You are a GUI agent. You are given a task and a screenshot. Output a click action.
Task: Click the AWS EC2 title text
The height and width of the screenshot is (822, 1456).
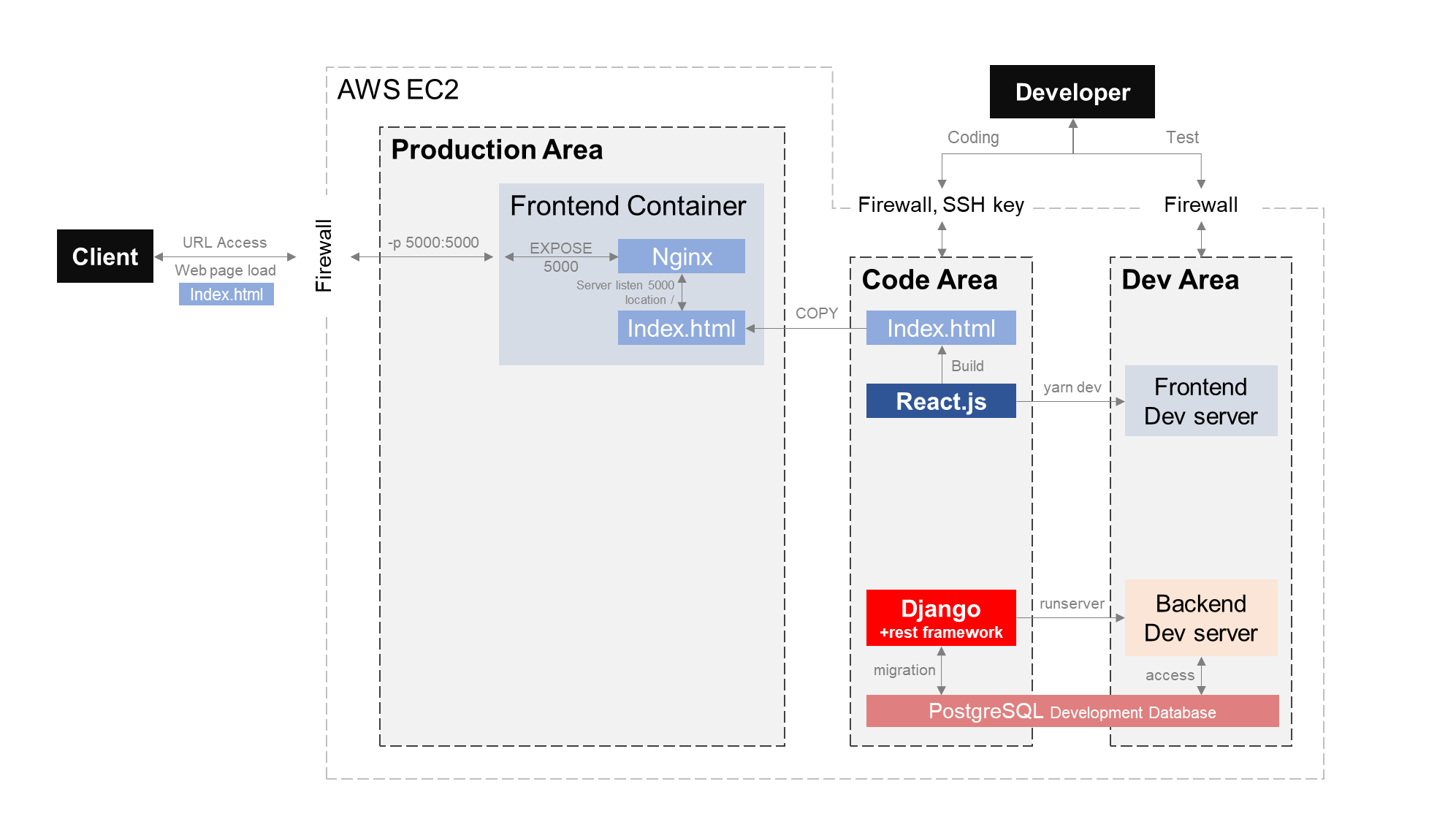point(397,90)
